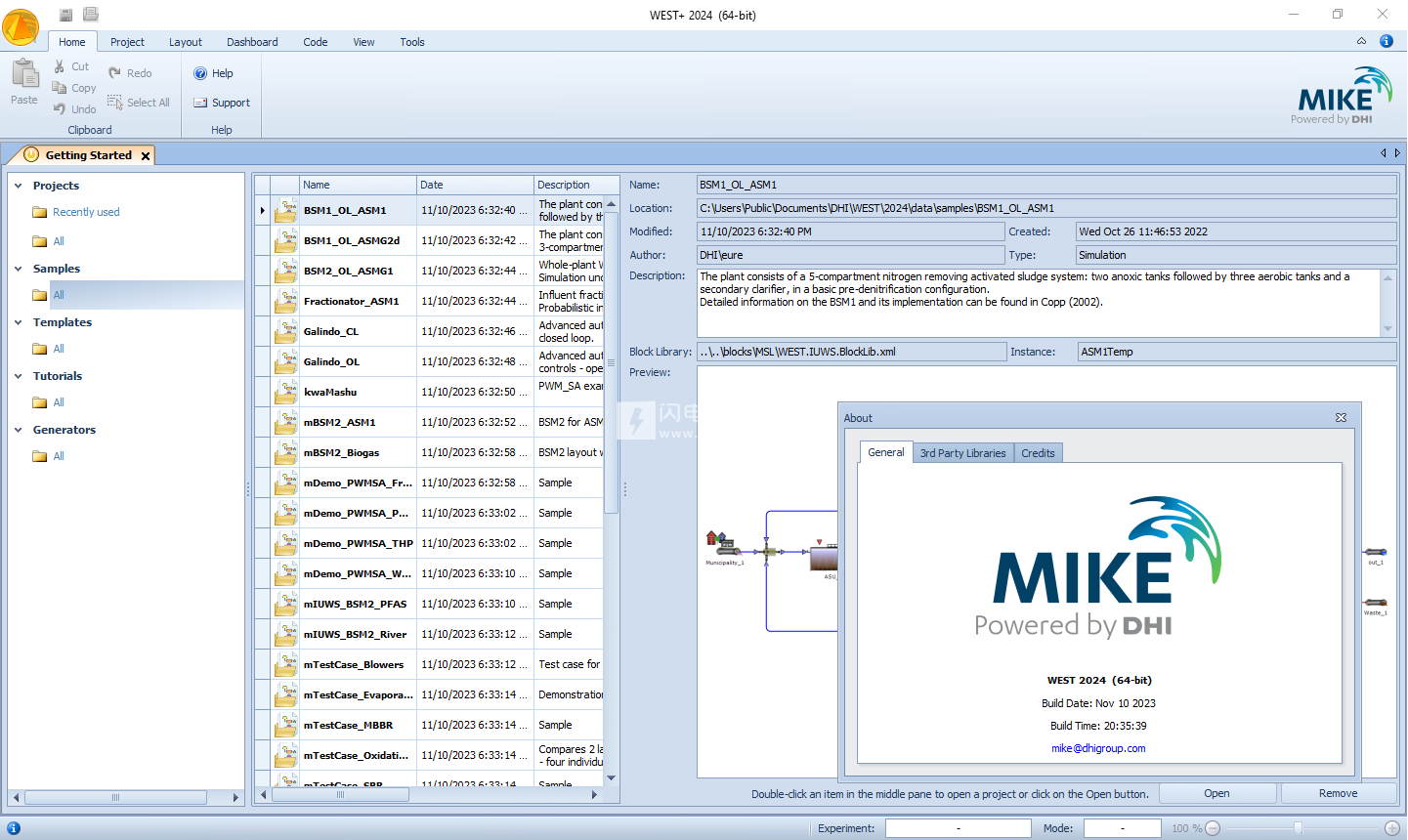Open the Mode dropdown in the status bar
Viewport: 1408px width, 840px height.
tap(1121, 827)
